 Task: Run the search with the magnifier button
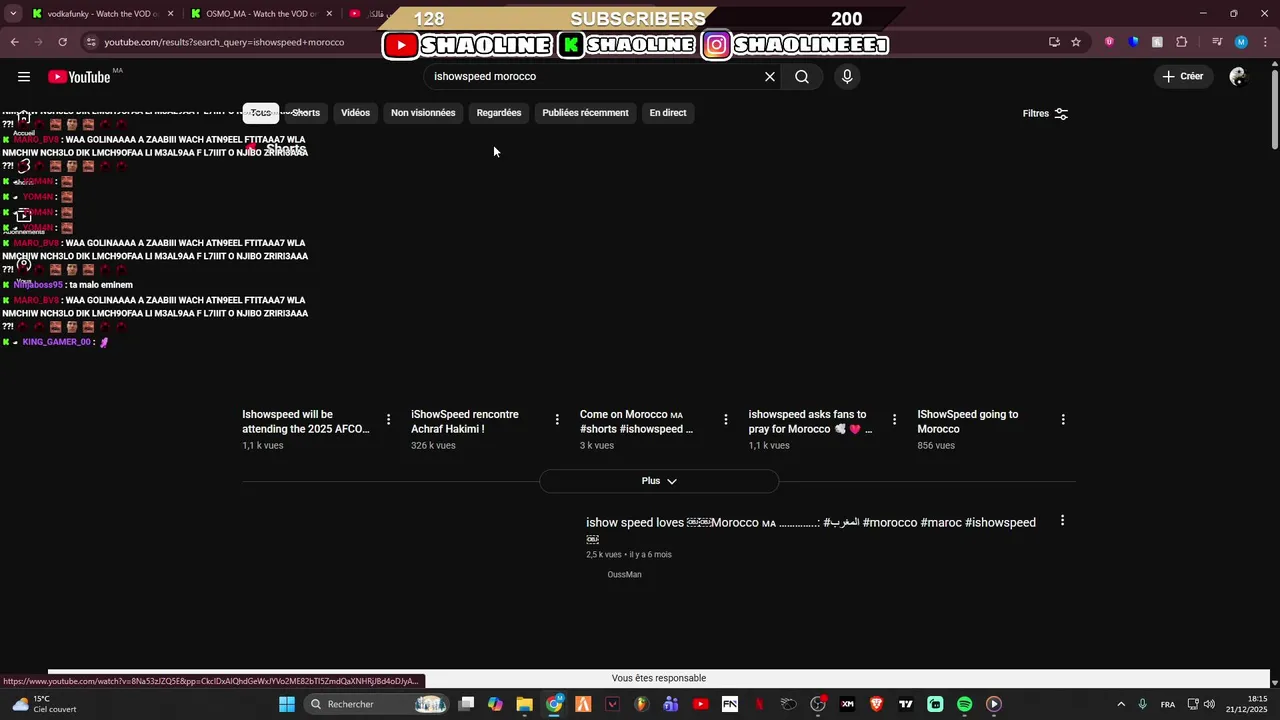(802, 77)
